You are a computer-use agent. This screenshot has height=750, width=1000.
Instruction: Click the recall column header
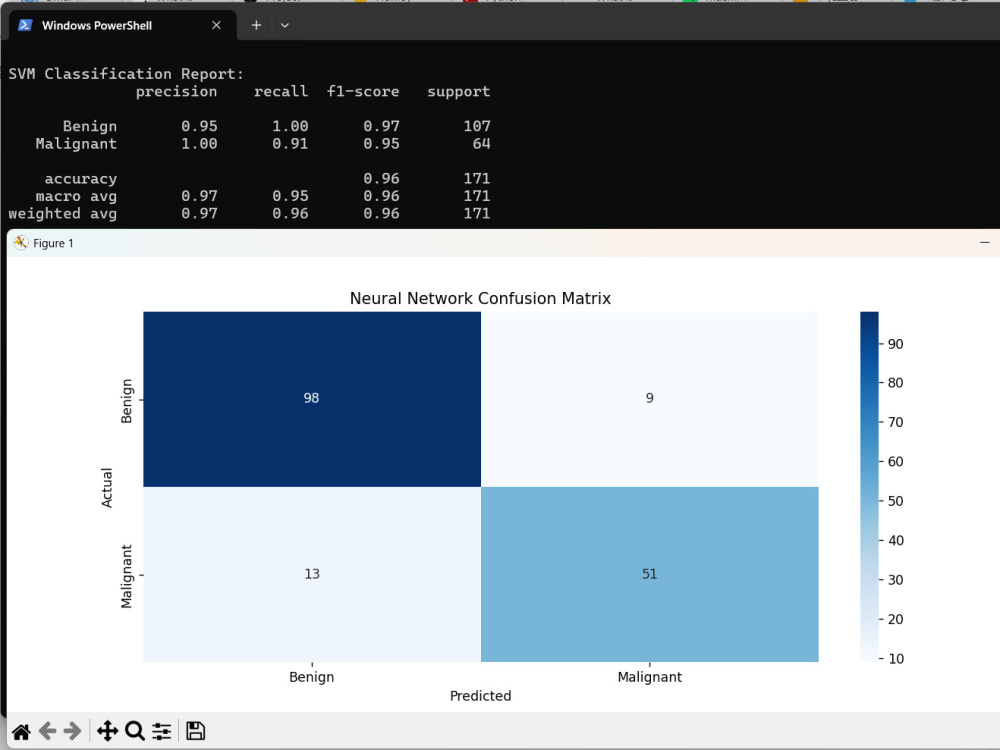coord(281,92)
